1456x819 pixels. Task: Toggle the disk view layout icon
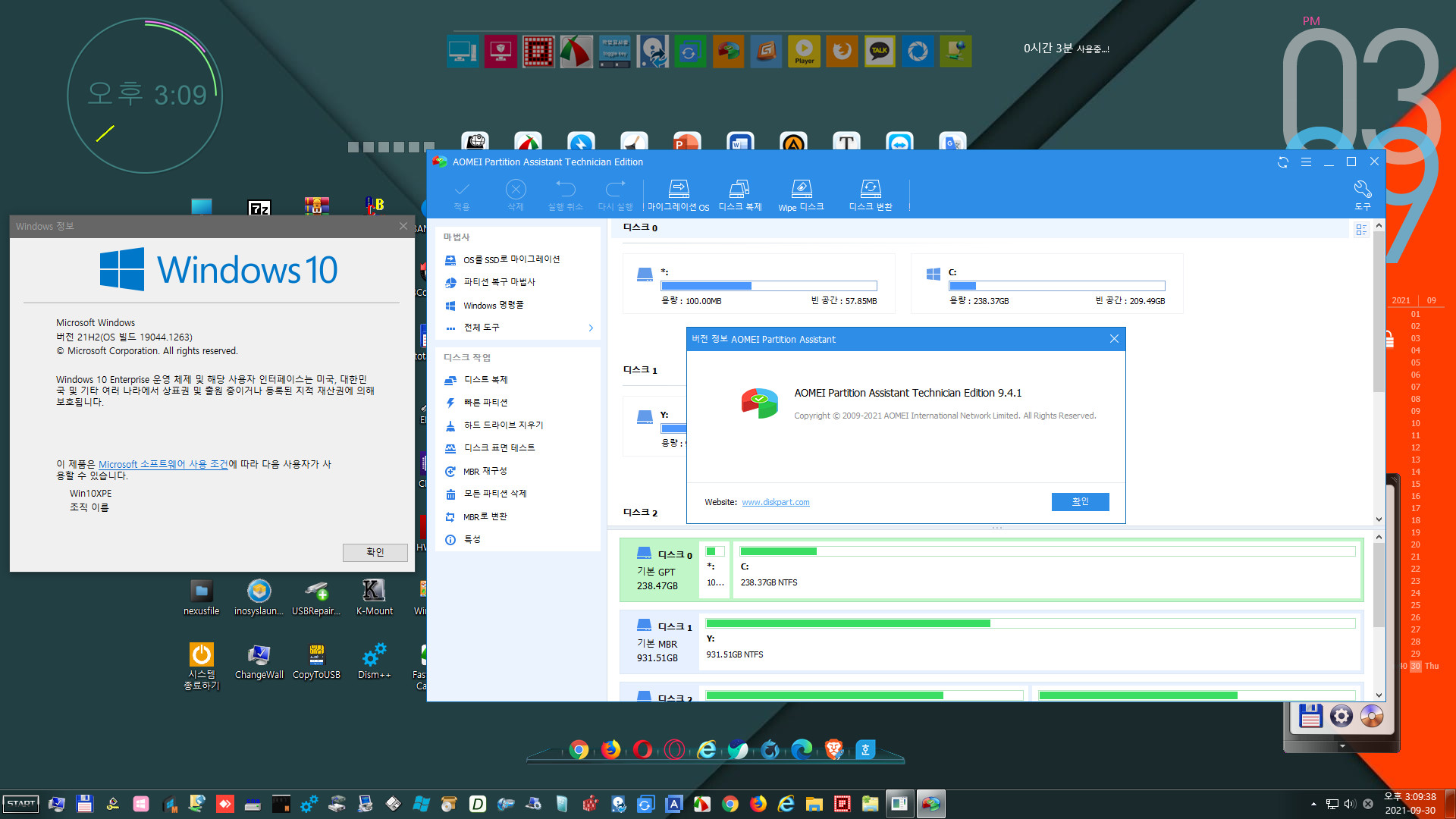[x=1361, y=230]
